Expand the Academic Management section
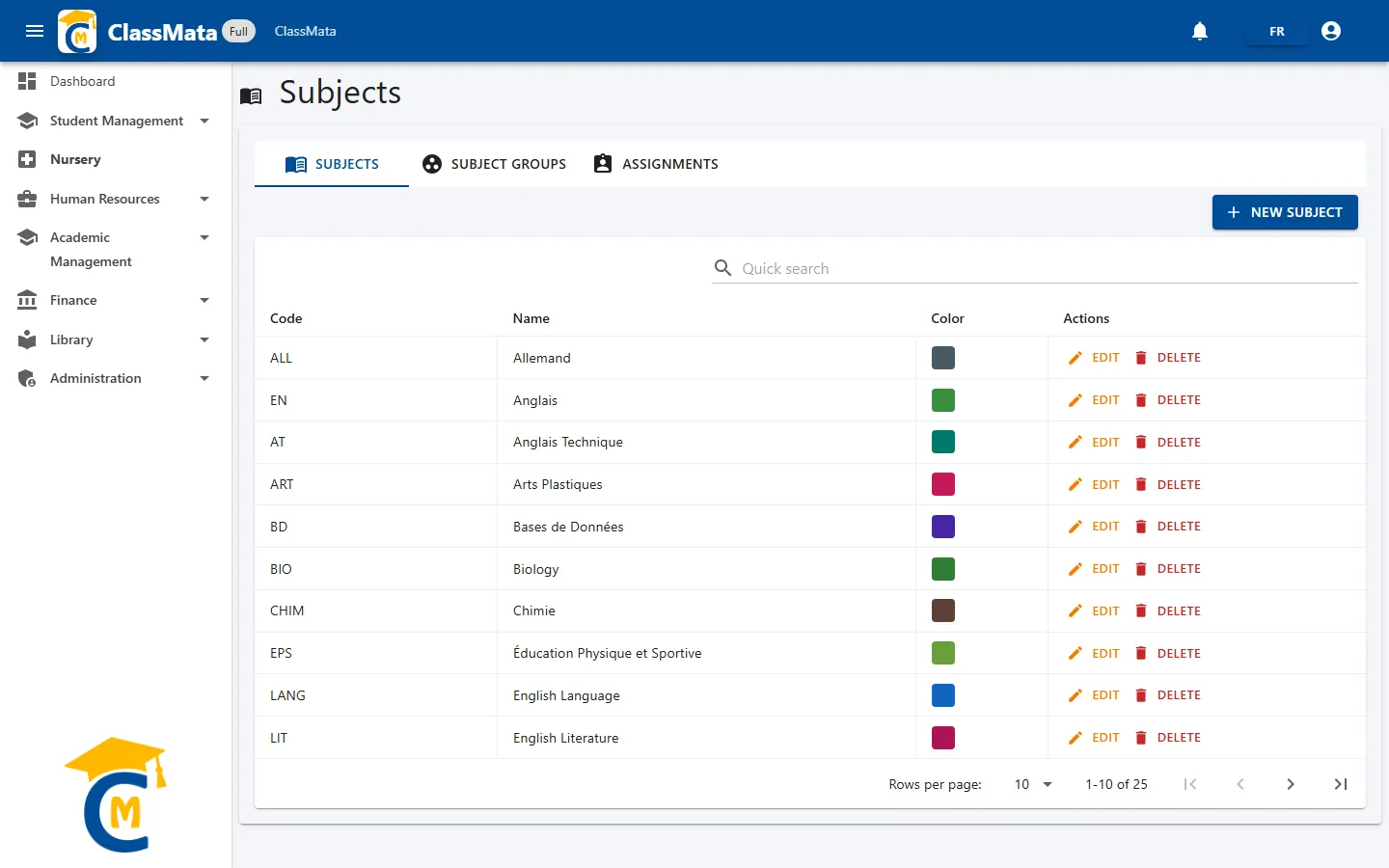This screenshot has width=1389, height=868. pyautogui.click(x=204, y=237)
